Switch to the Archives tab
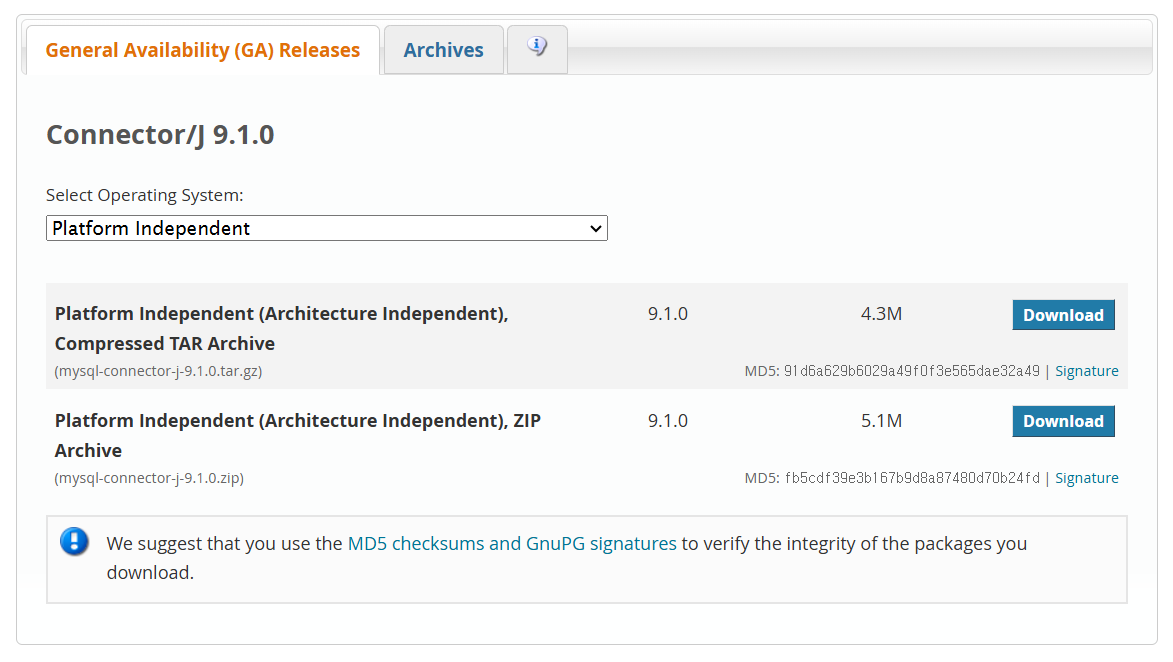1173x662 pixels. point(444,50)
